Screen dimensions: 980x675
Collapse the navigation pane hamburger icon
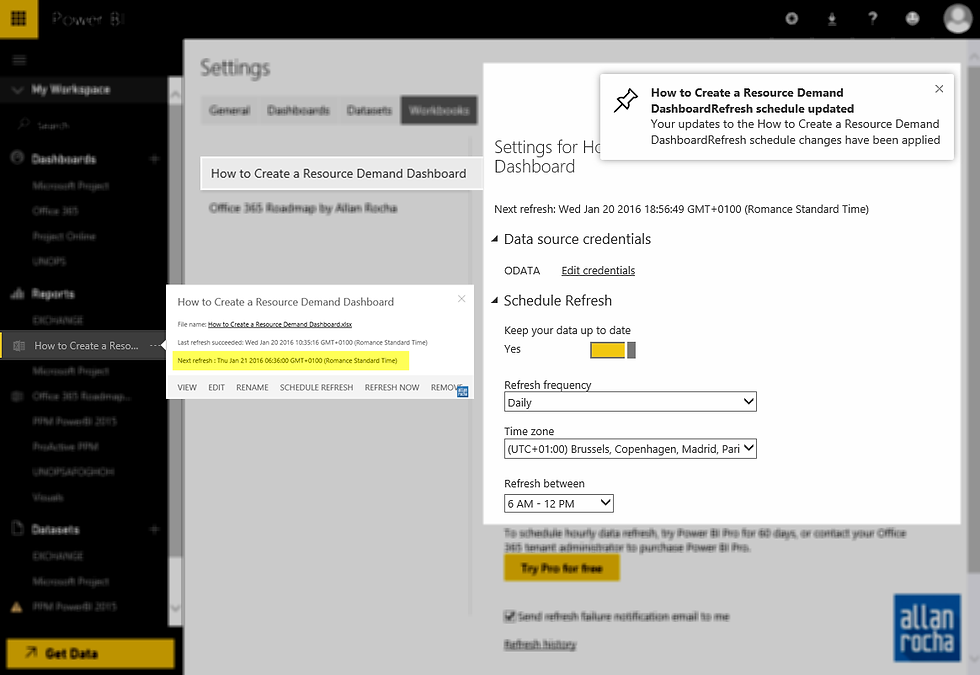19,60
